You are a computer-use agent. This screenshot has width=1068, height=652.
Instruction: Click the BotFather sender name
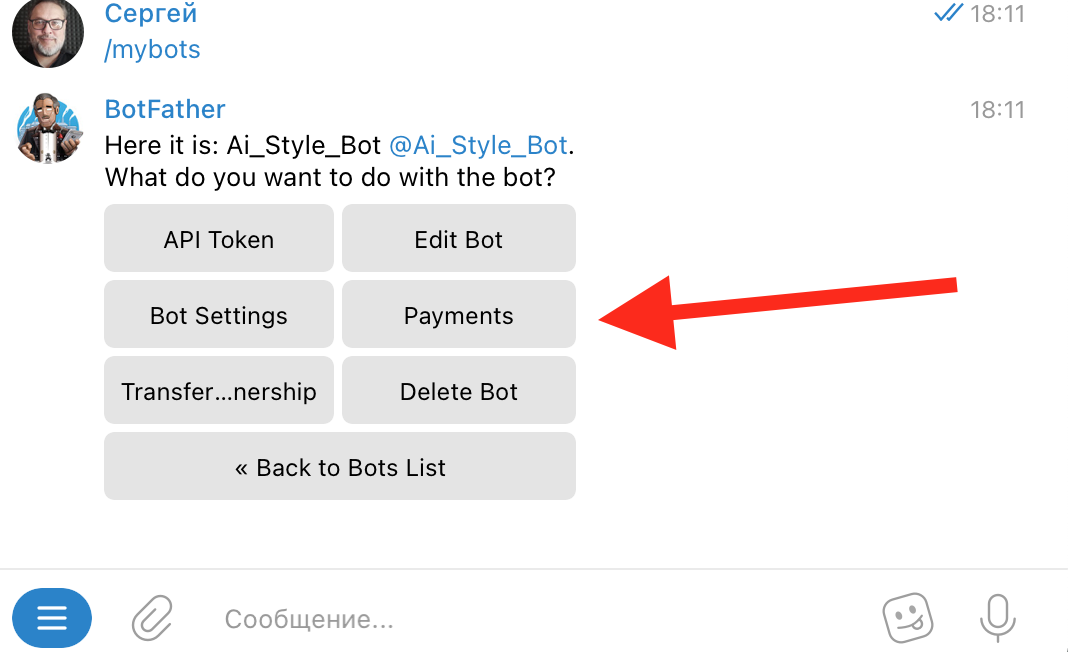(165, 109)
